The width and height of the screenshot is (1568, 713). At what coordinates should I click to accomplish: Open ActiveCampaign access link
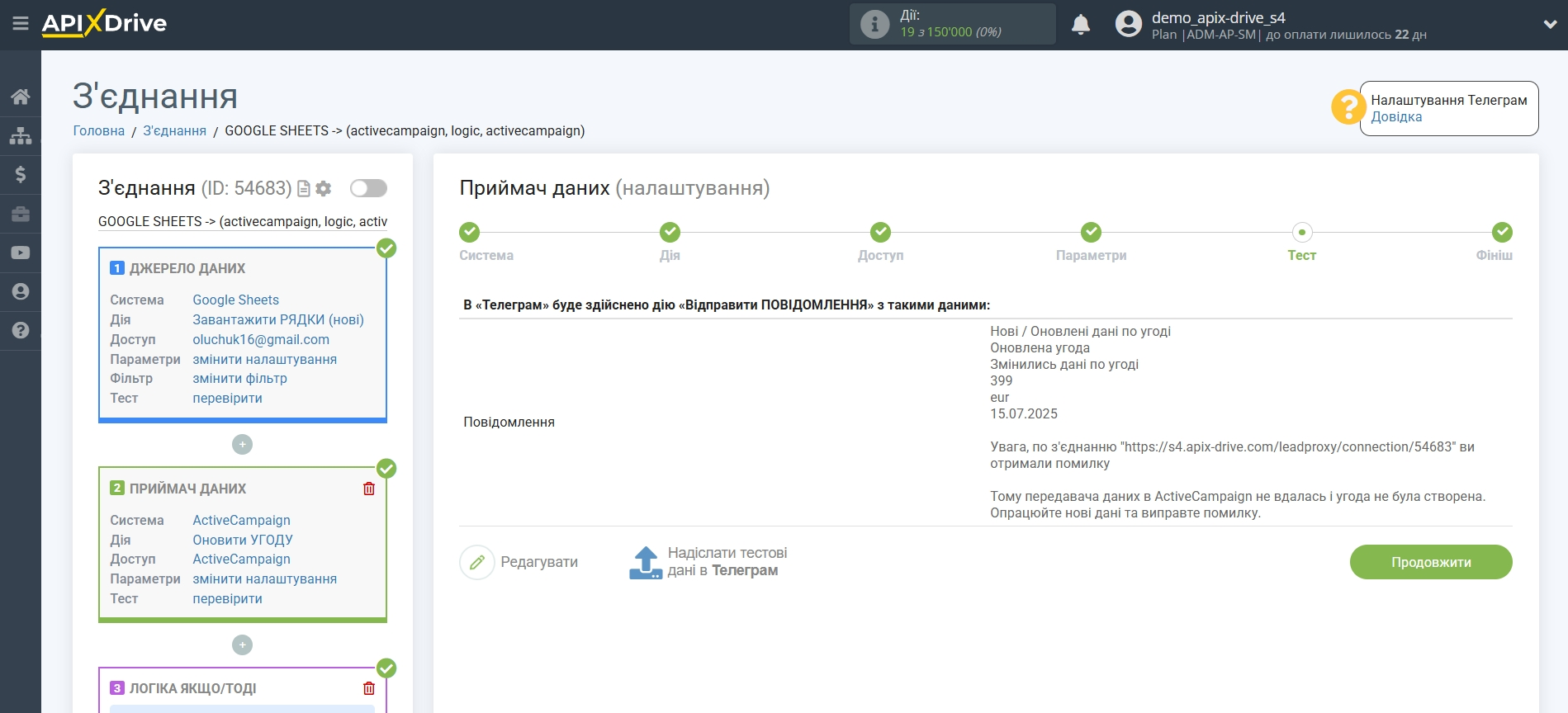pos(241,559)
